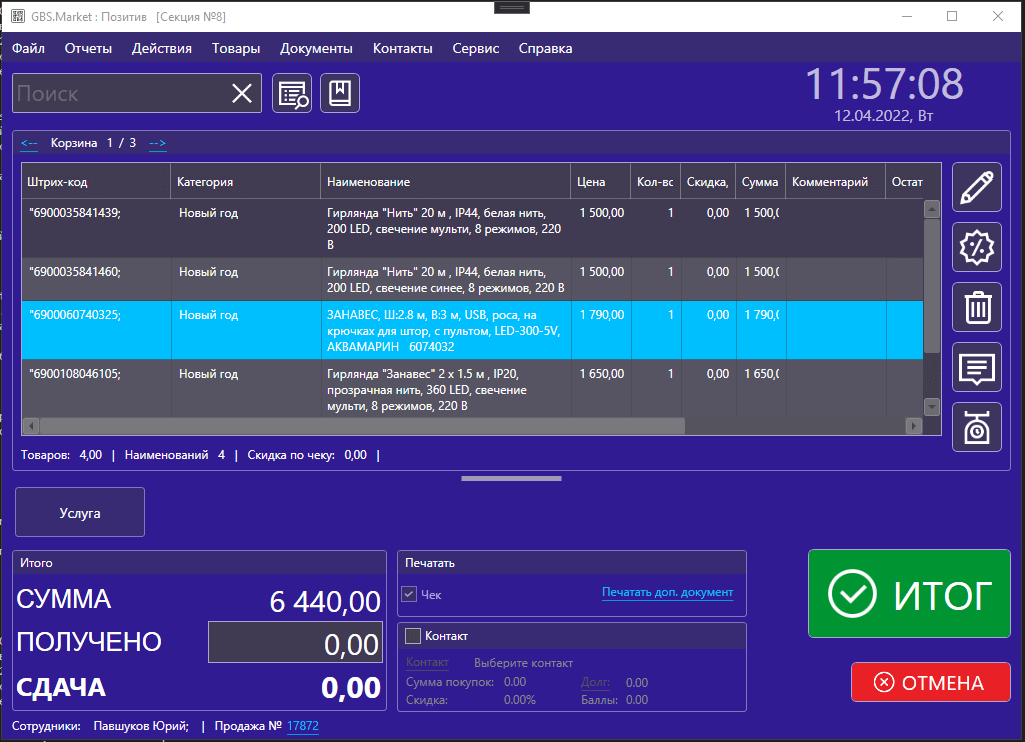Open product list search icon
1025x742 pixels.
[292, 94]
